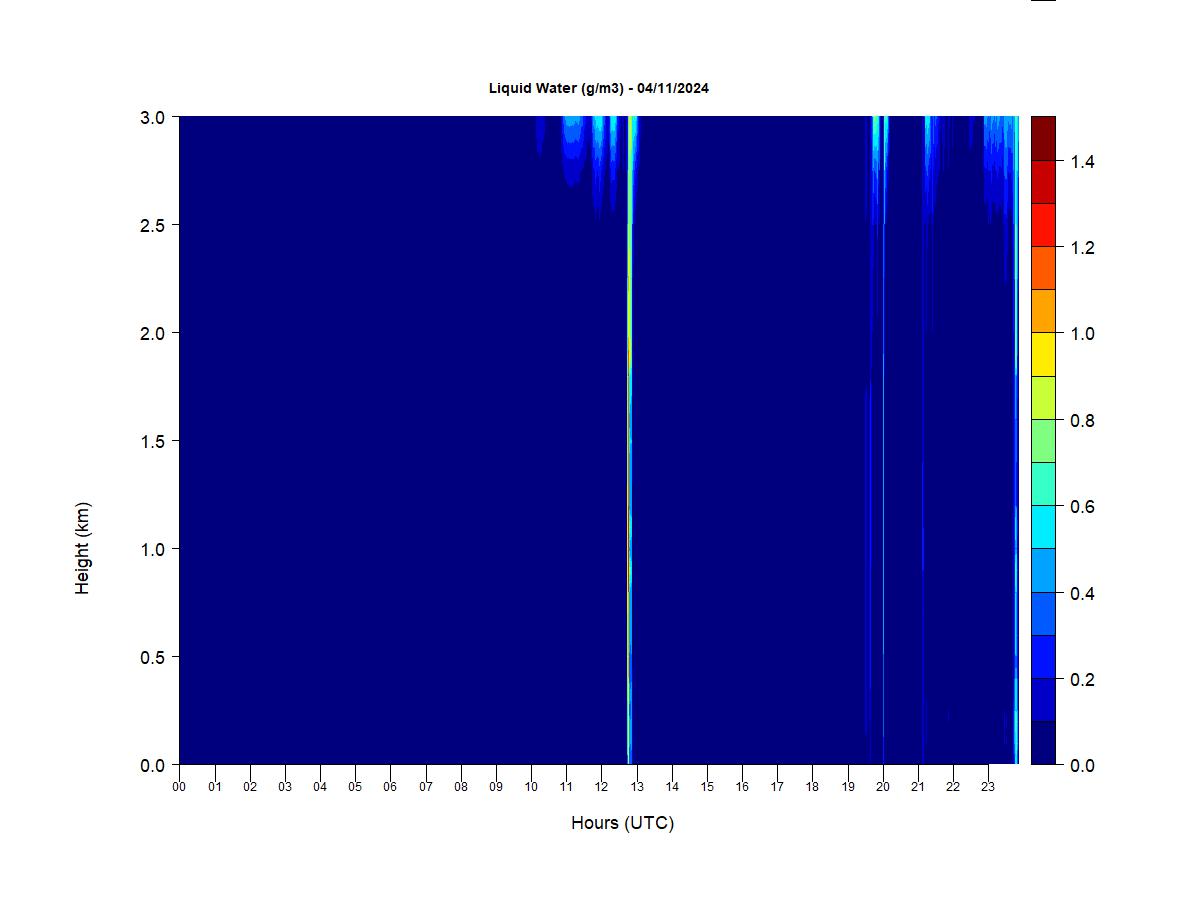The image size is (1200, 900).
Task: Click the '3.0' height axis tick label
Action: point(152,117)
